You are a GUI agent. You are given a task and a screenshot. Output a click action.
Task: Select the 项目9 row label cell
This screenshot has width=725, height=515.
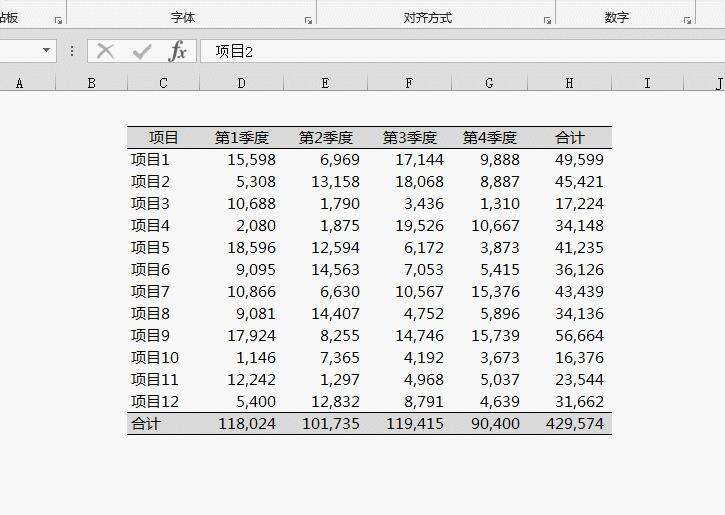click(163, 336)
